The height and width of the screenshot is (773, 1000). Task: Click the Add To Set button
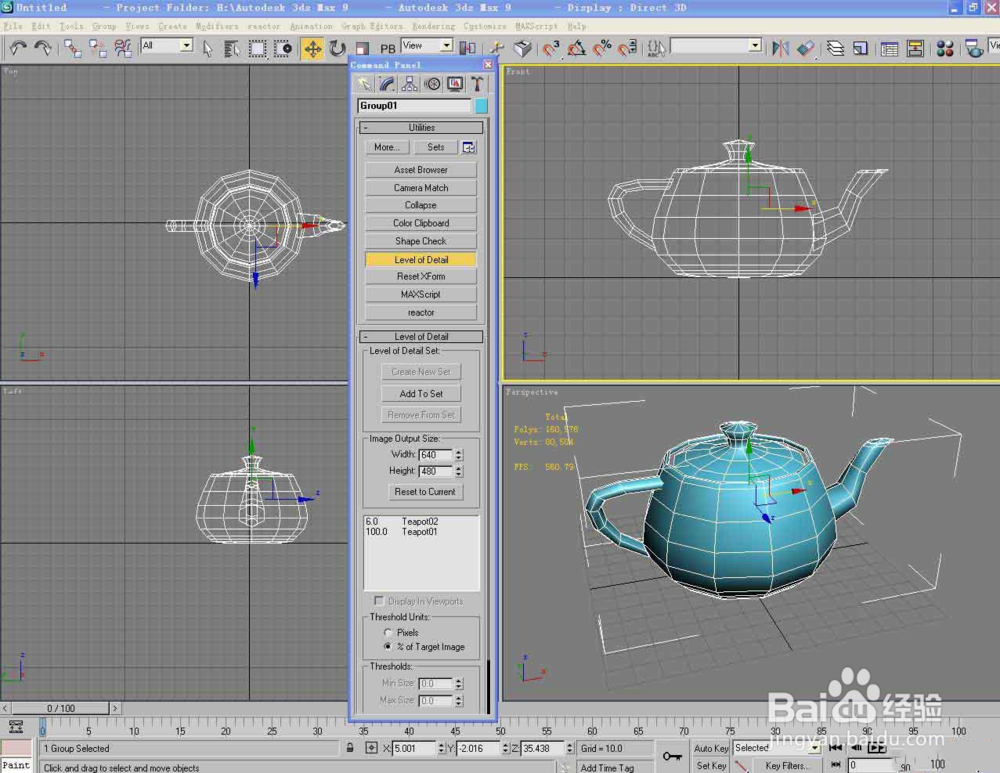[421, 394]
